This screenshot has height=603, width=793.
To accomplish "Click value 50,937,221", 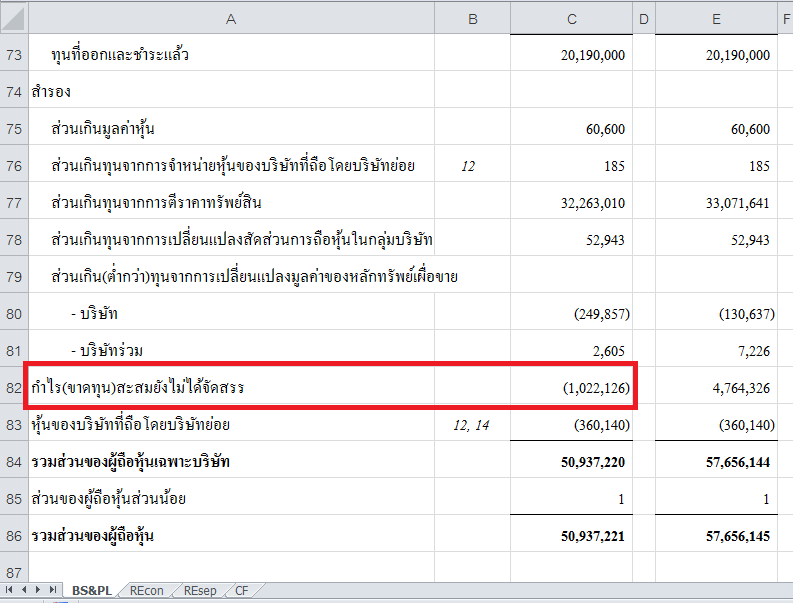I will click(593, 536).
